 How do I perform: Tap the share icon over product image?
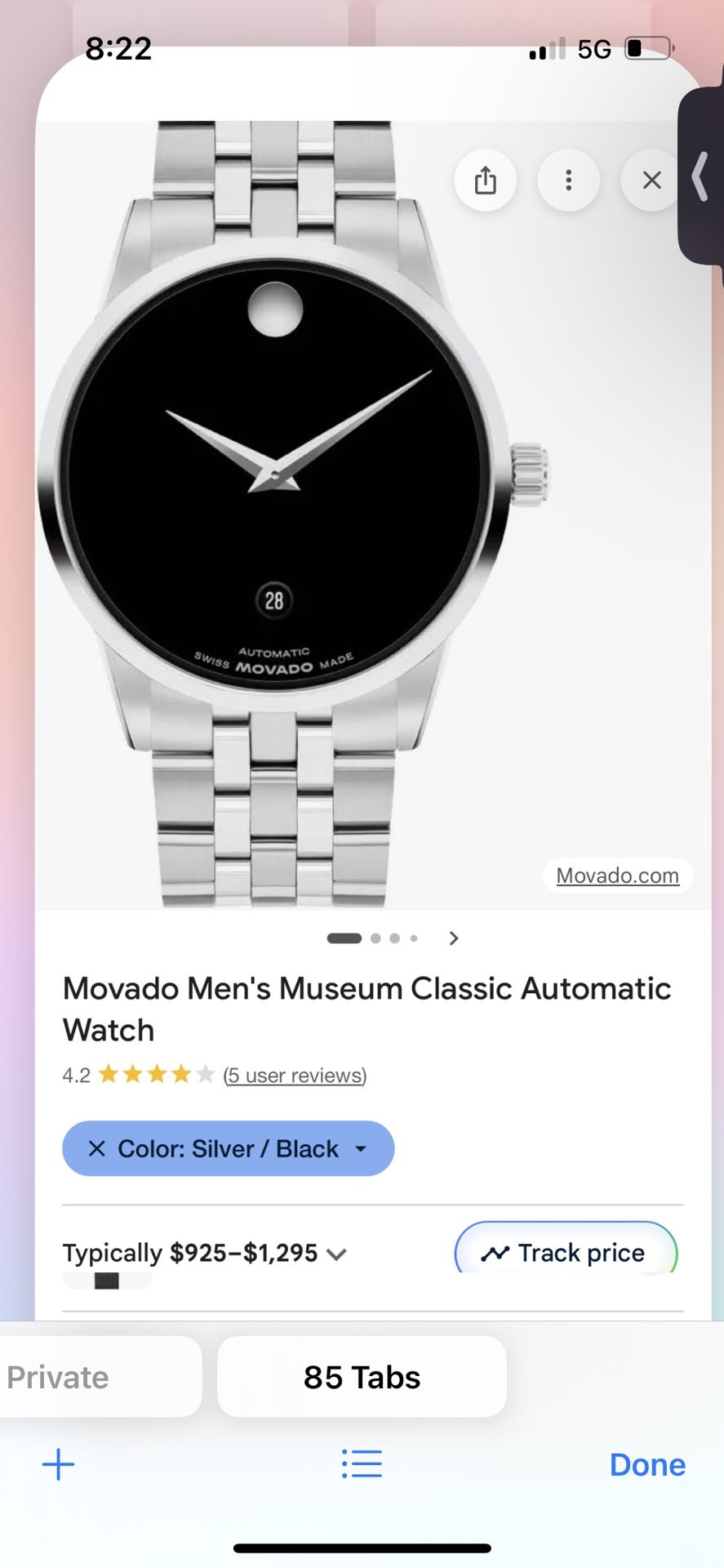485,180
